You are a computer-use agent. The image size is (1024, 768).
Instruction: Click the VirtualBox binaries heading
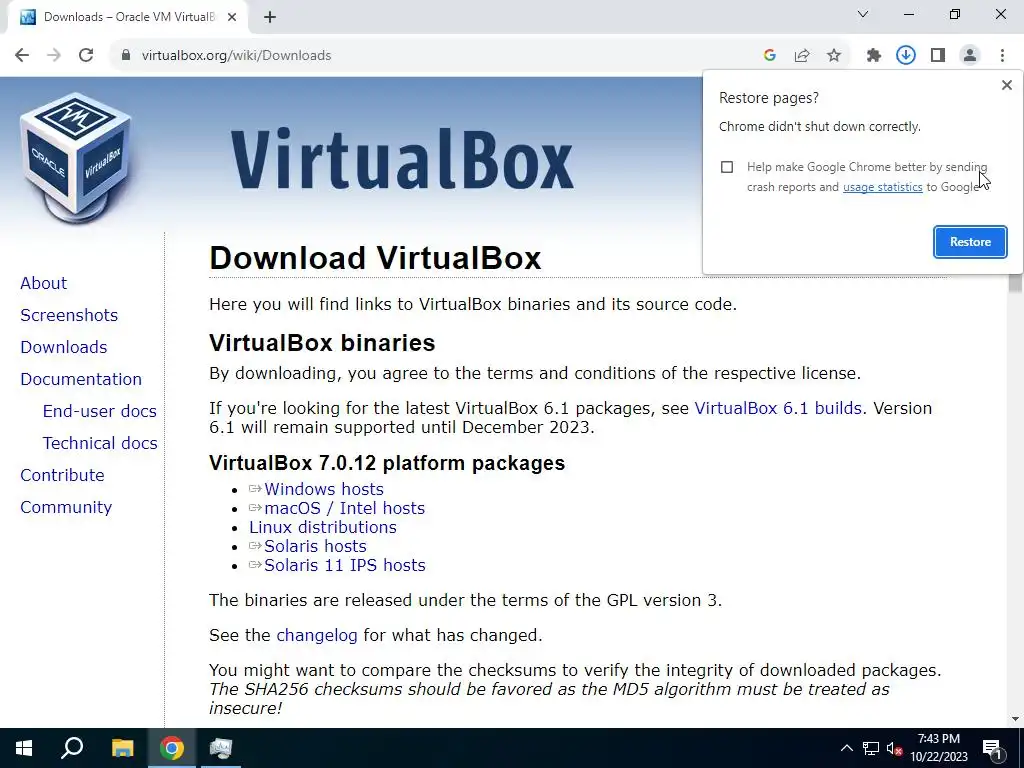pos(322,343)
